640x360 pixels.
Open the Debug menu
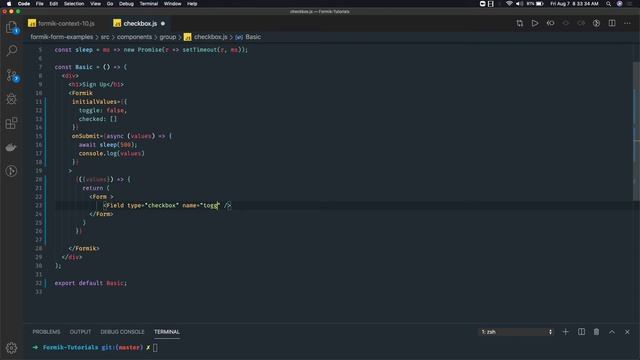pos(126,4)
